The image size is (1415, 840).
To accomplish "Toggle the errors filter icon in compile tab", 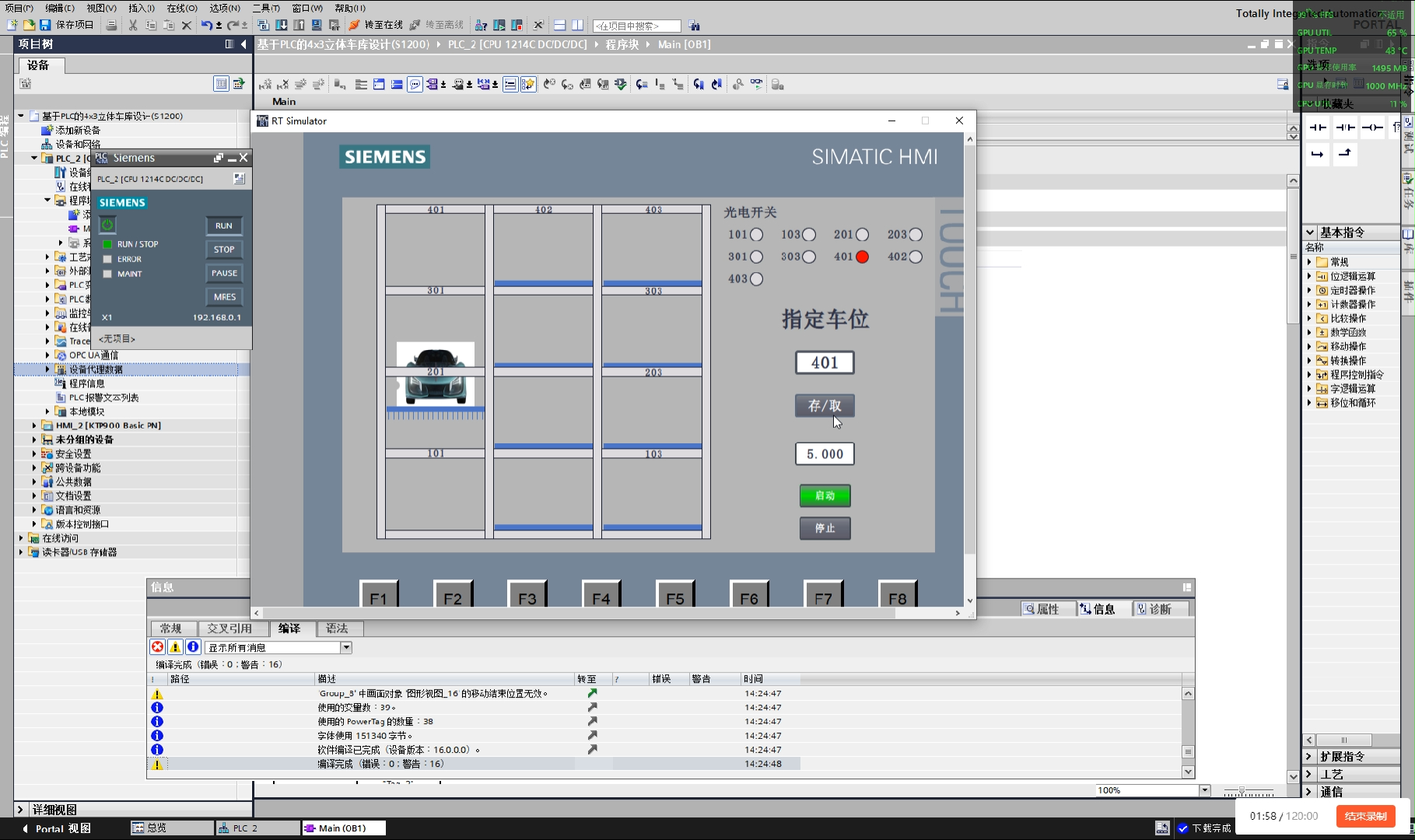I will click(158, 647).
